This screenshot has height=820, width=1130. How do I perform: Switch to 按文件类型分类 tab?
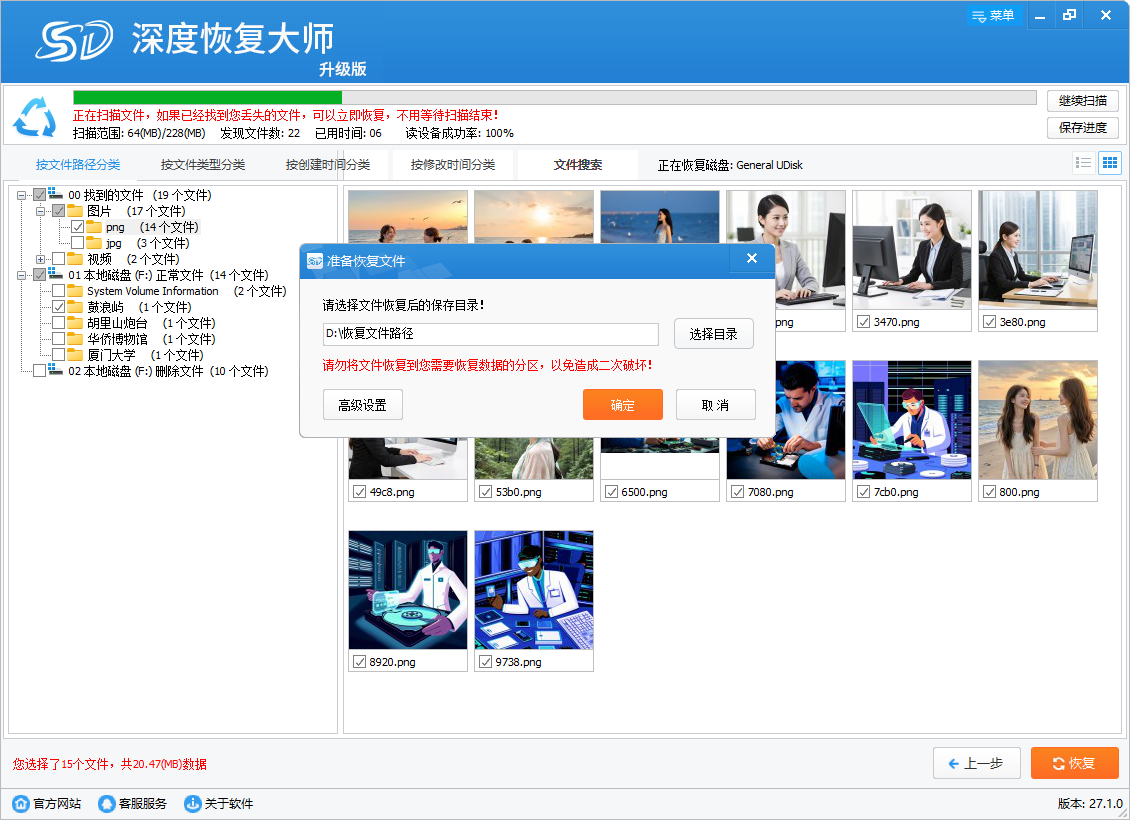coord(203,165)
